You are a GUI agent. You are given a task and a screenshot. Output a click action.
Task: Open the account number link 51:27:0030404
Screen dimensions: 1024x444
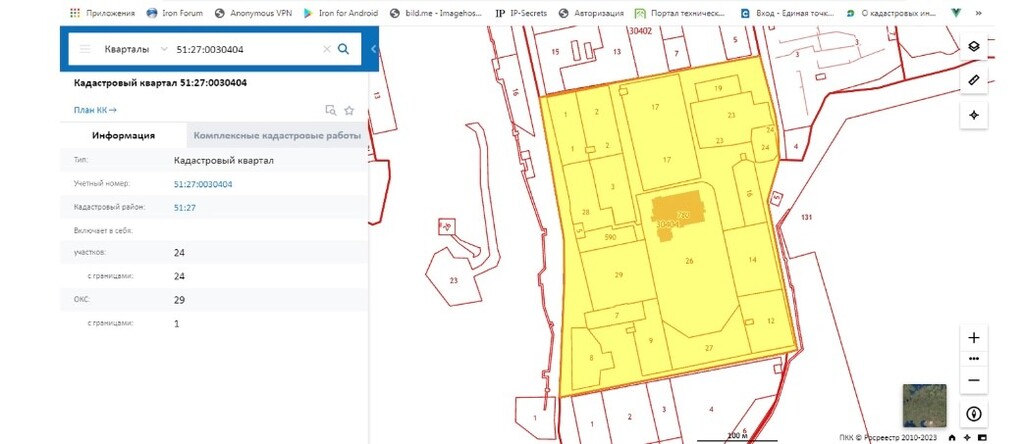coord(203,184)
